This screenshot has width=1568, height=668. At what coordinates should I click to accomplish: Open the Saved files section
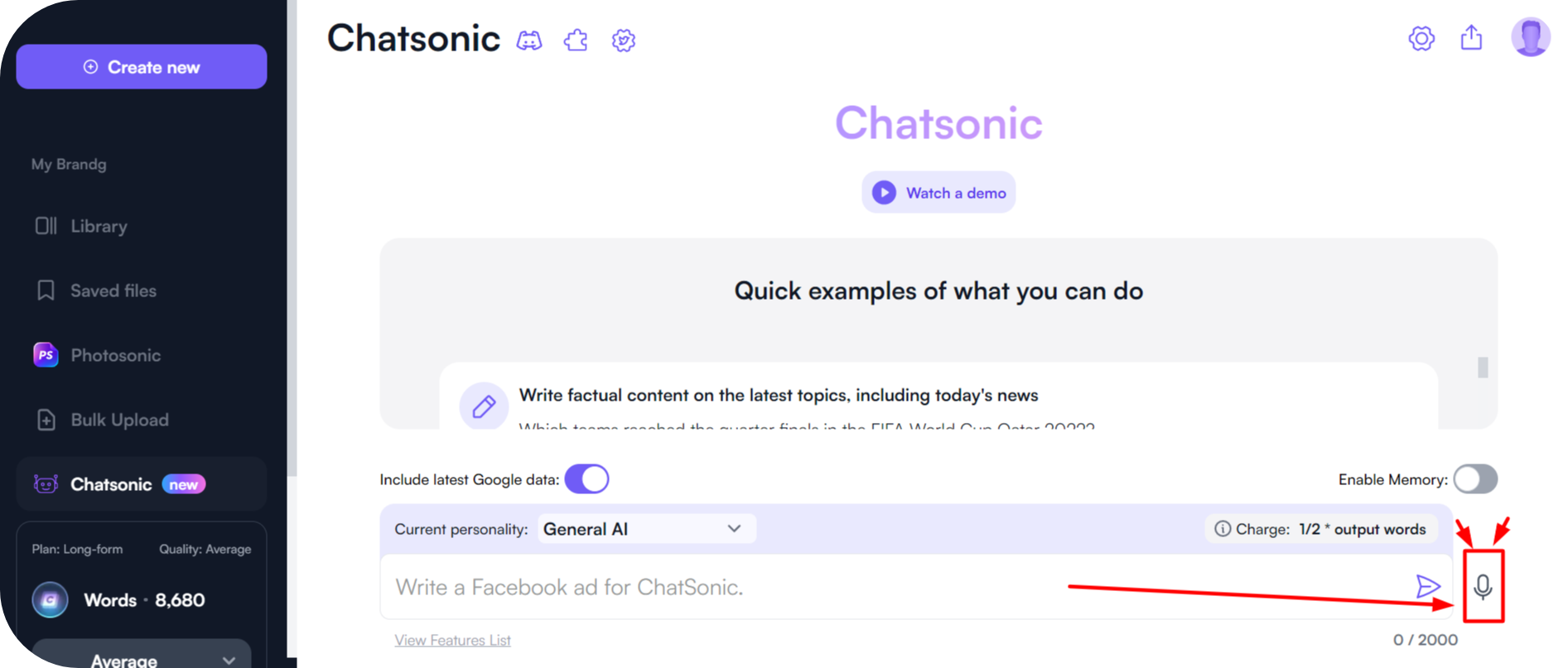112,290
